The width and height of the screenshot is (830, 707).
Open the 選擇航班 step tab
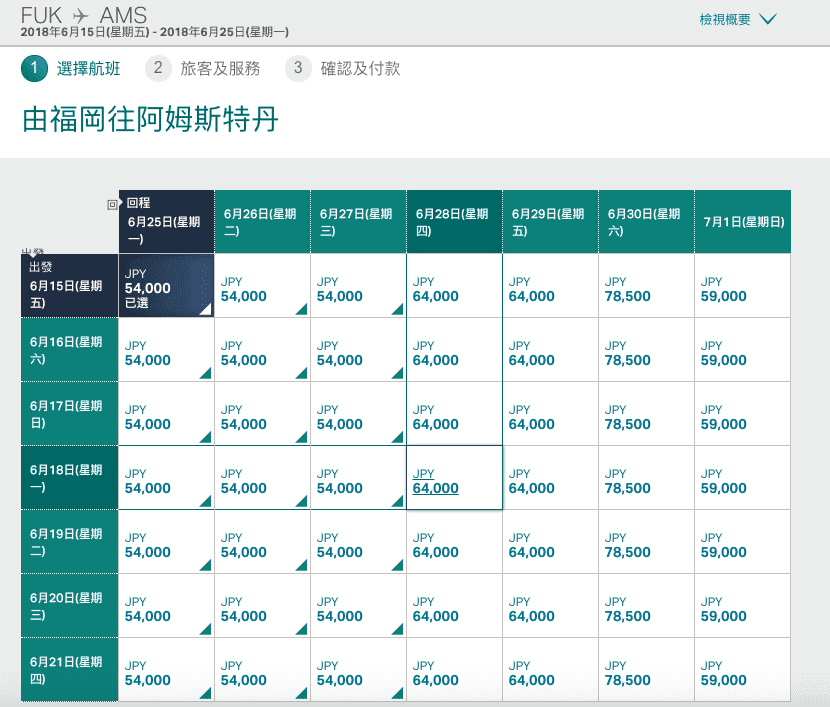pos(88,69)
